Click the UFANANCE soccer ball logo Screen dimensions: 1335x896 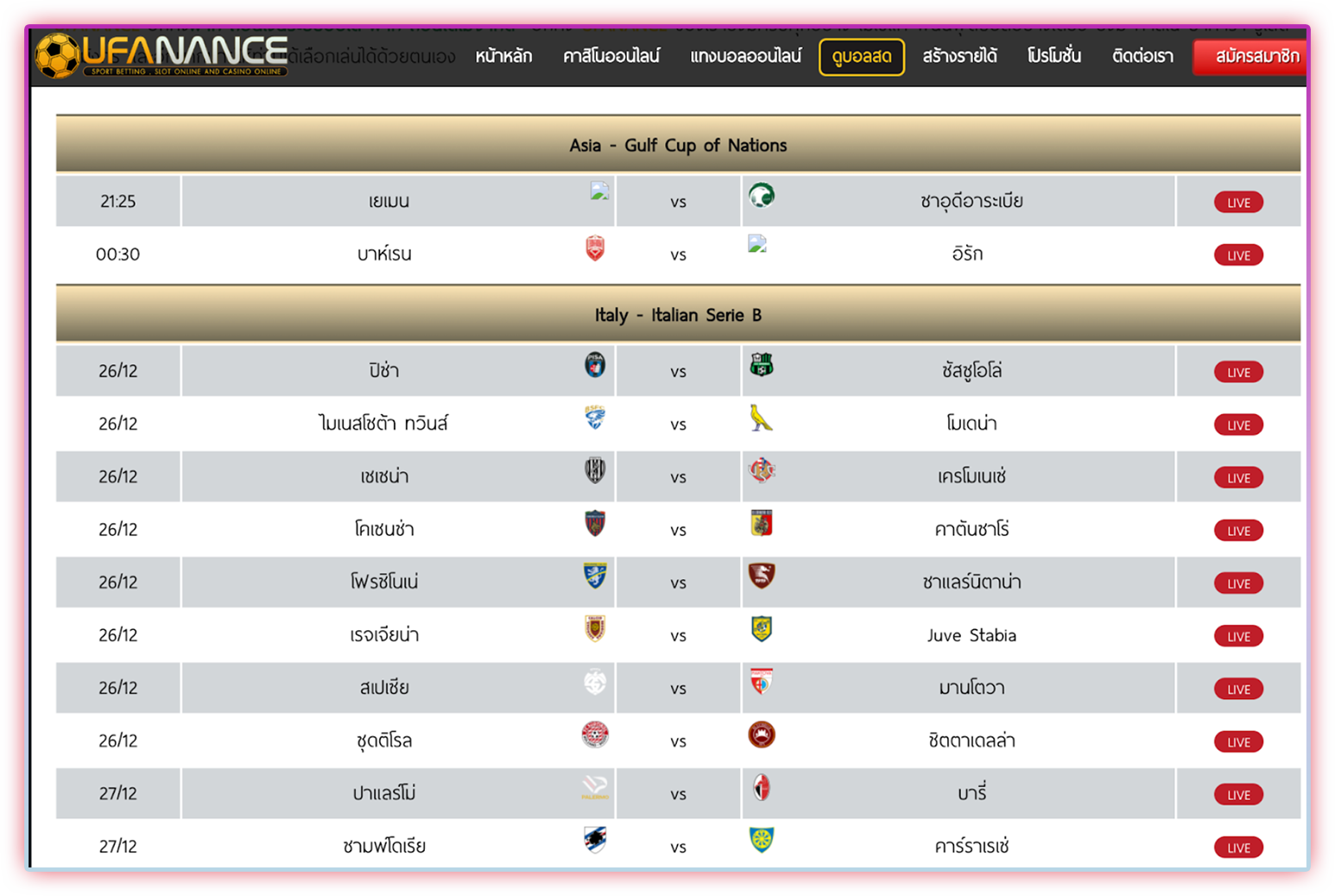[x=57, y=56]
